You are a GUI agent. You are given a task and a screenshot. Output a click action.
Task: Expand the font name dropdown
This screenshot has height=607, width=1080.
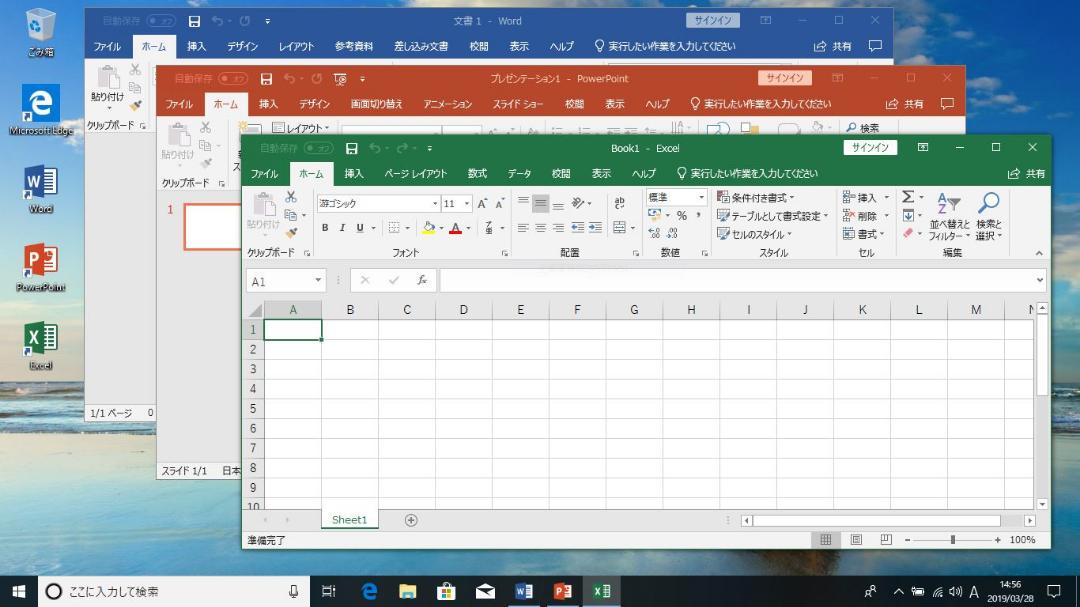(x=435, y=203)
